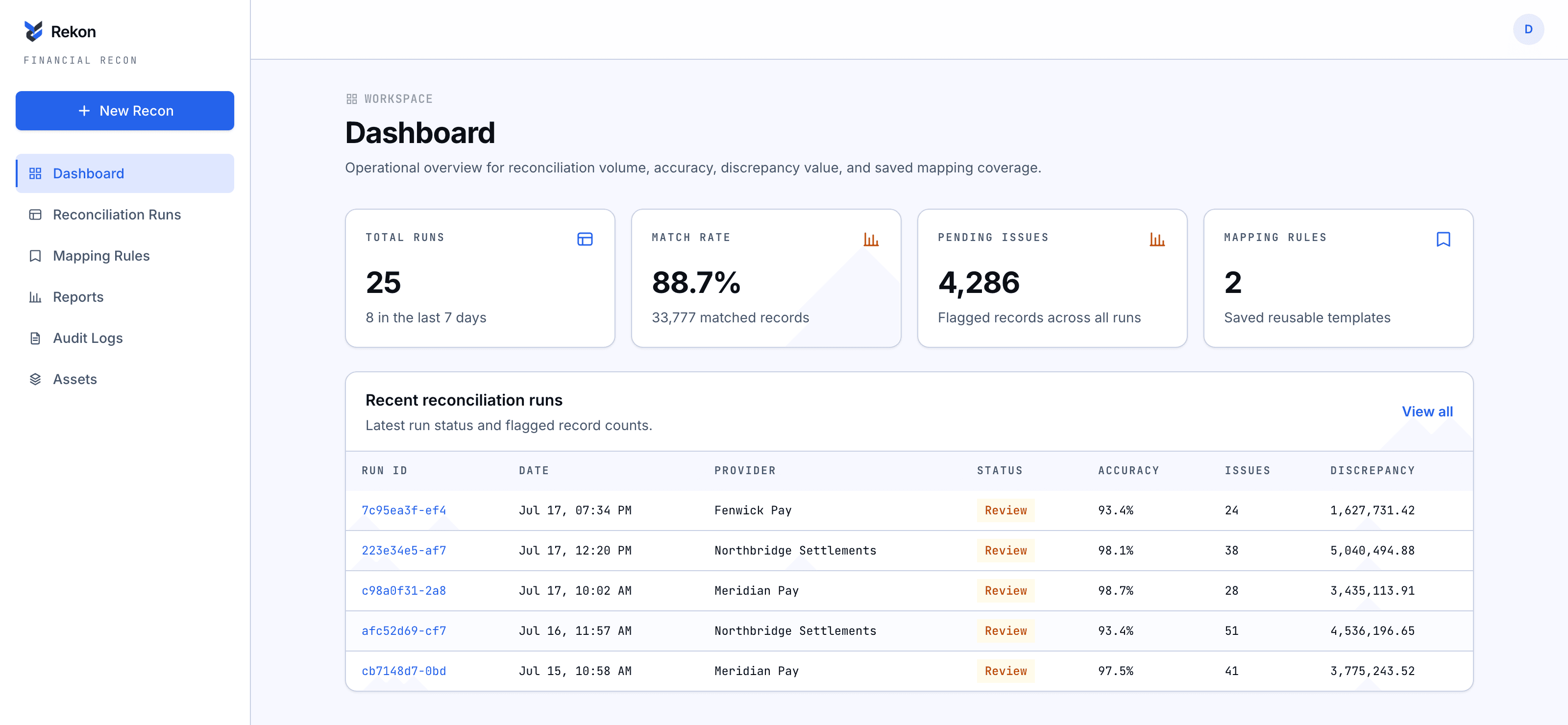This screenshot has height=725, width=1568.
Task: Select Assets in the sidebar
Action: coord(125,379)
